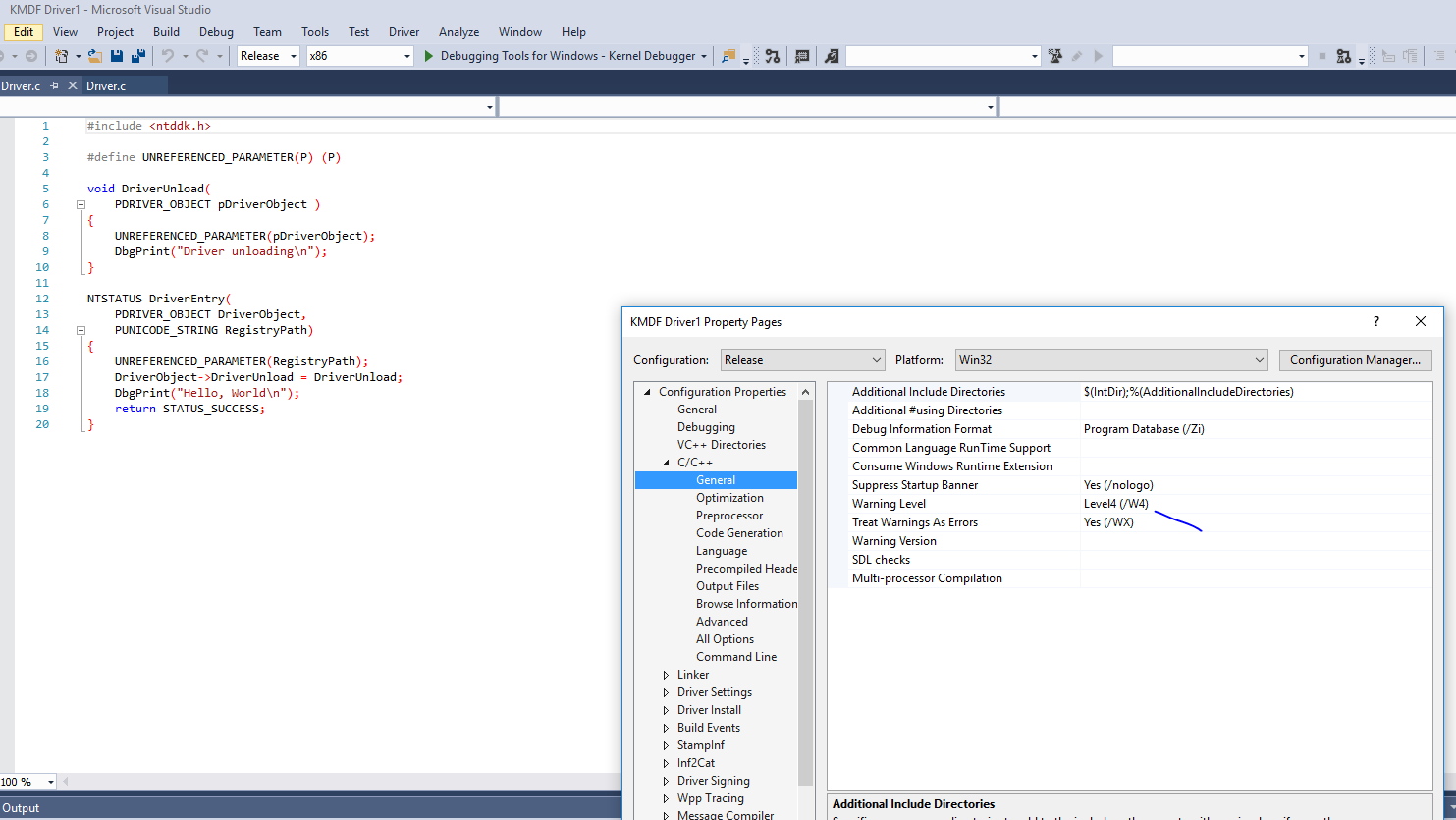Click the Save icon in the toolbar
The width and height of the screenshot is (1456, 820).
coord(117,56)
